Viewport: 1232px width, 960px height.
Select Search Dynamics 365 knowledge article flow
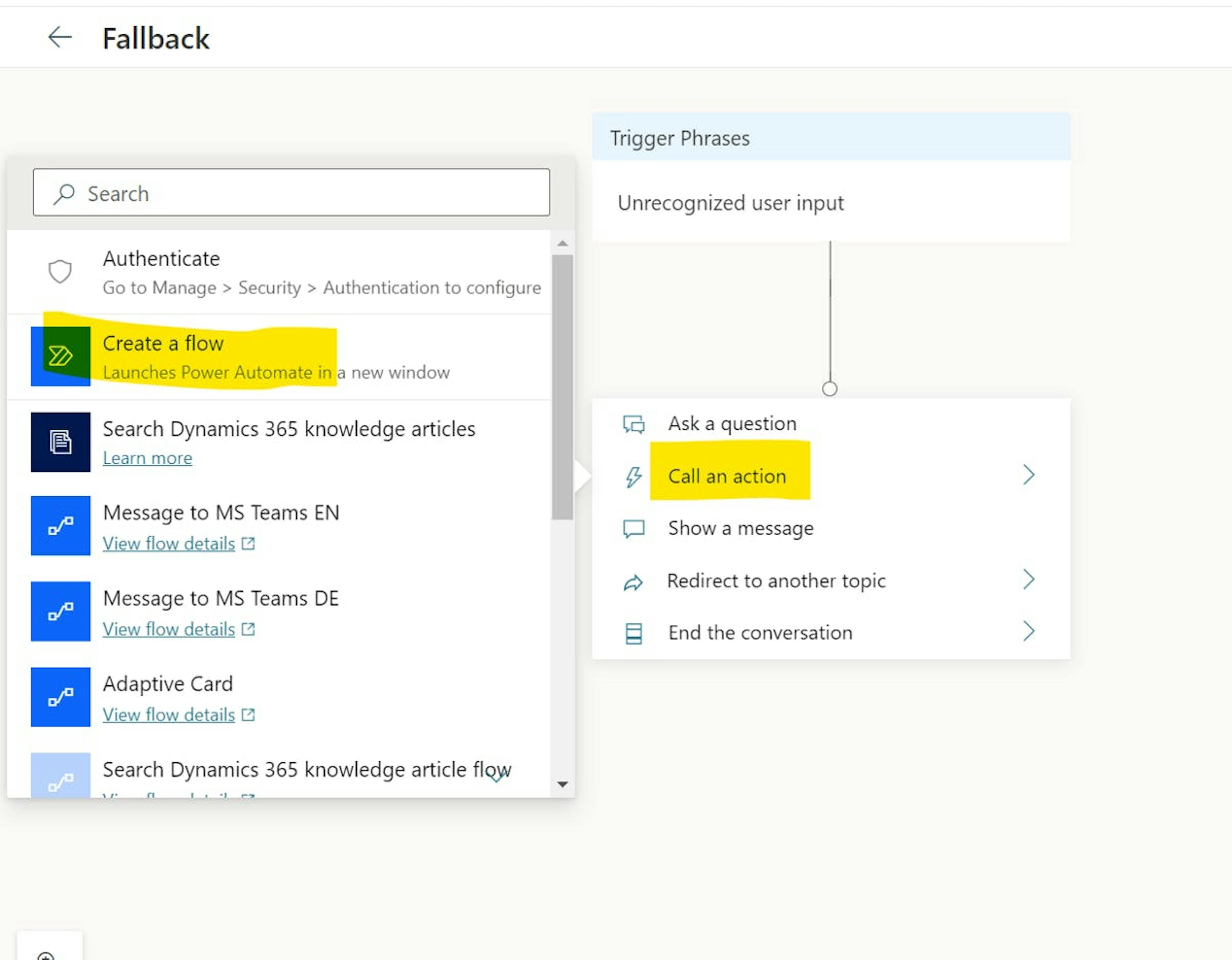coord(307,770)
